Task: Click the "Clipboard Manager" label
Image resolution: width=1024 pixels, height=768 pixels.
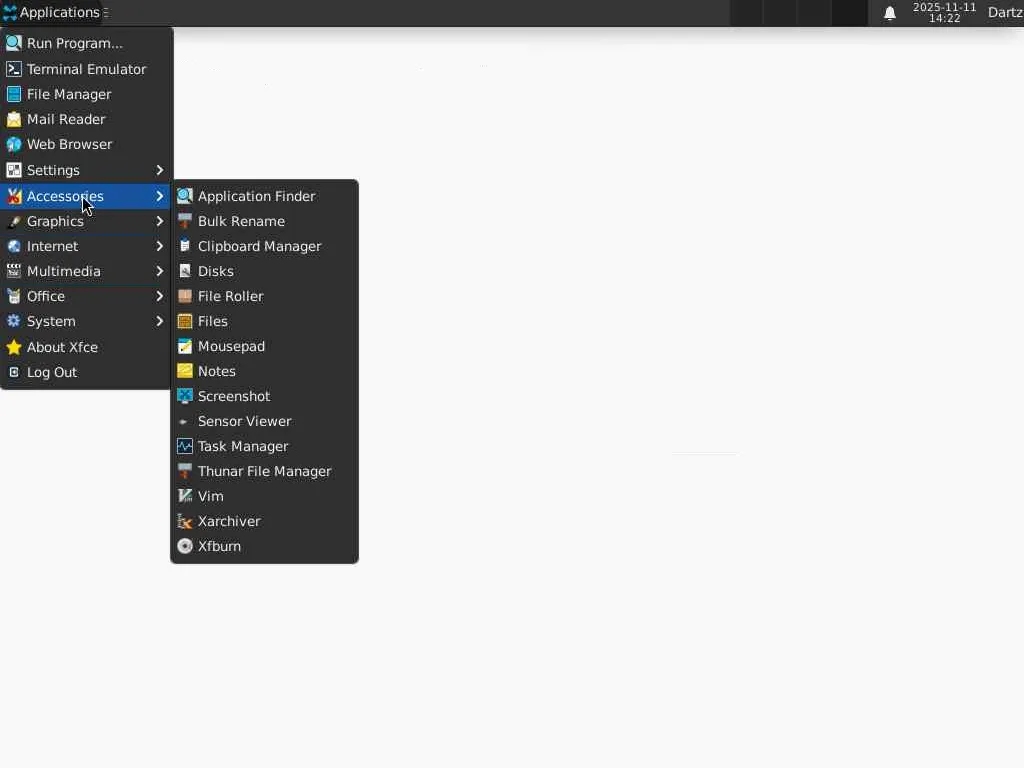Action: coord(259,246)
